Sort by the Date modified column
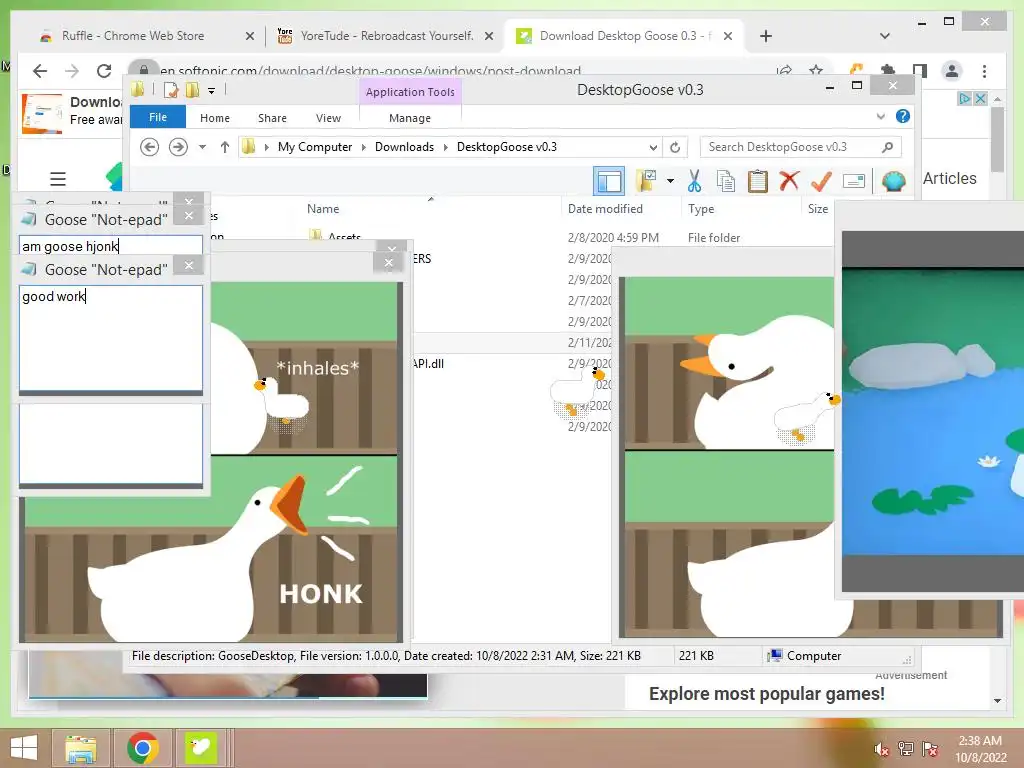The width and height of the screenshot is (1024, 768). [605, 209]
